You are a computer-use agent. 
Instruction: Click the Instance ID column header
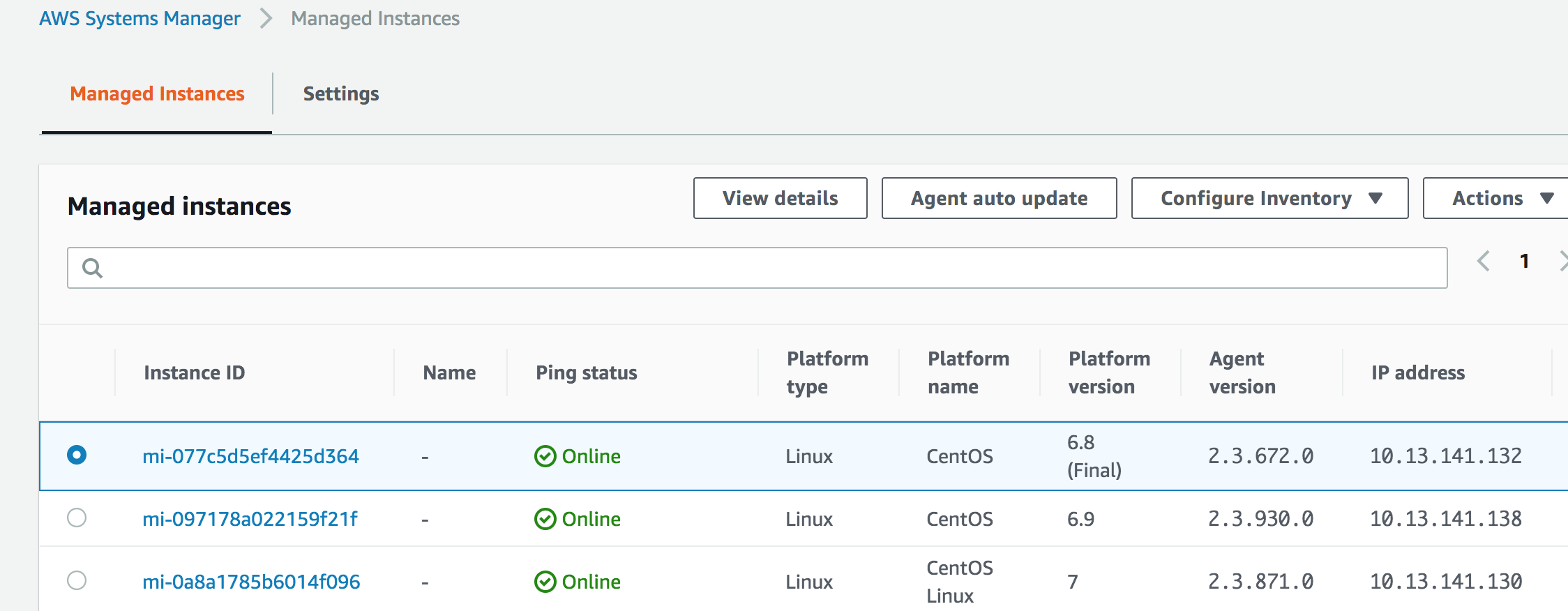[x=195, y=372]
